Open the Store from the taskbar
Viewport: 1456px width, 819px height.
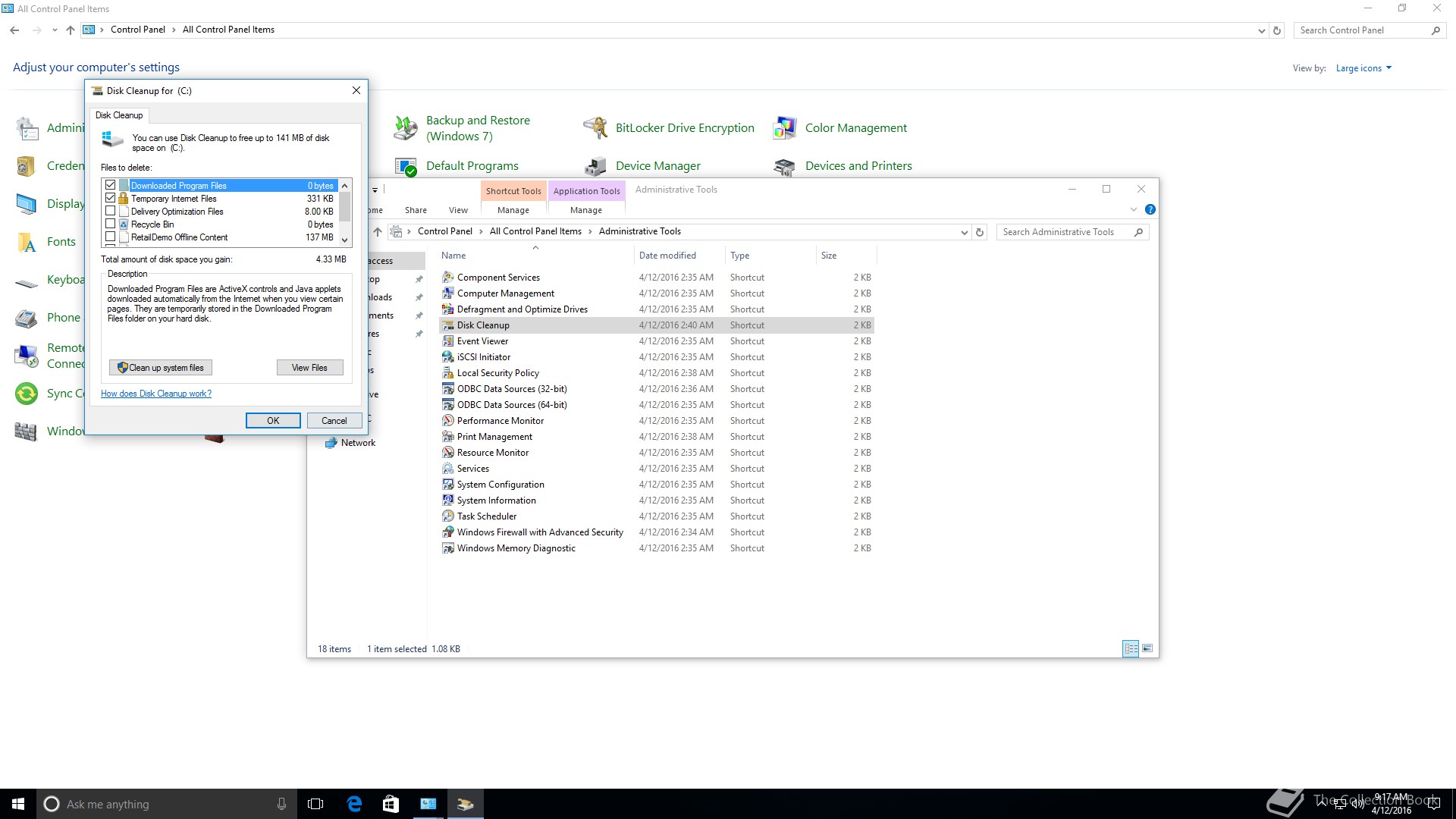[391, 804]
